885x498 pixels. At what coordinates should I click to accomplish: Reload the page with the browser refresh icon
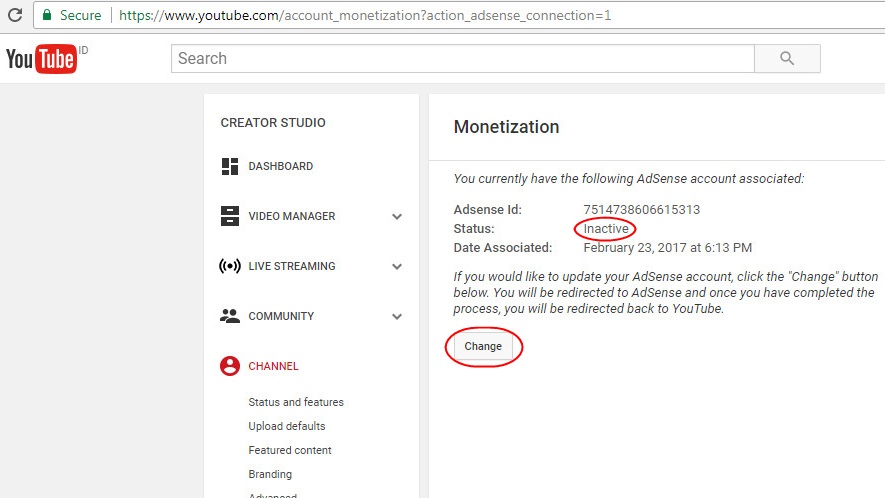point(15,15)
